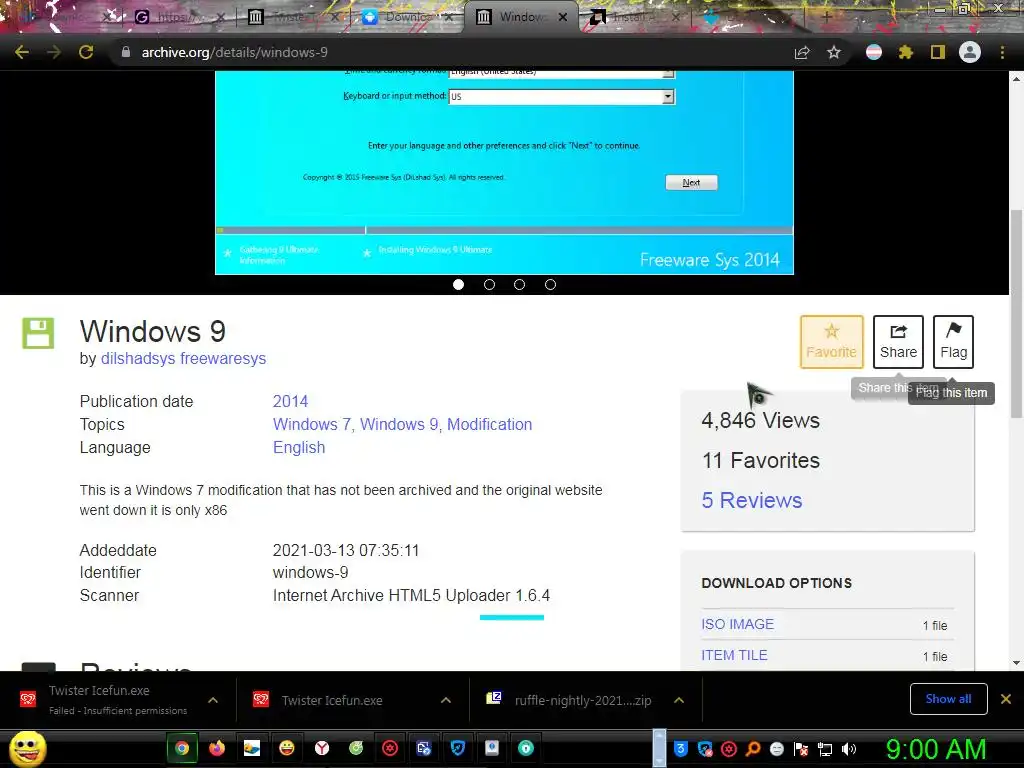Click the page vertical scrollbar thumb

1016,313
